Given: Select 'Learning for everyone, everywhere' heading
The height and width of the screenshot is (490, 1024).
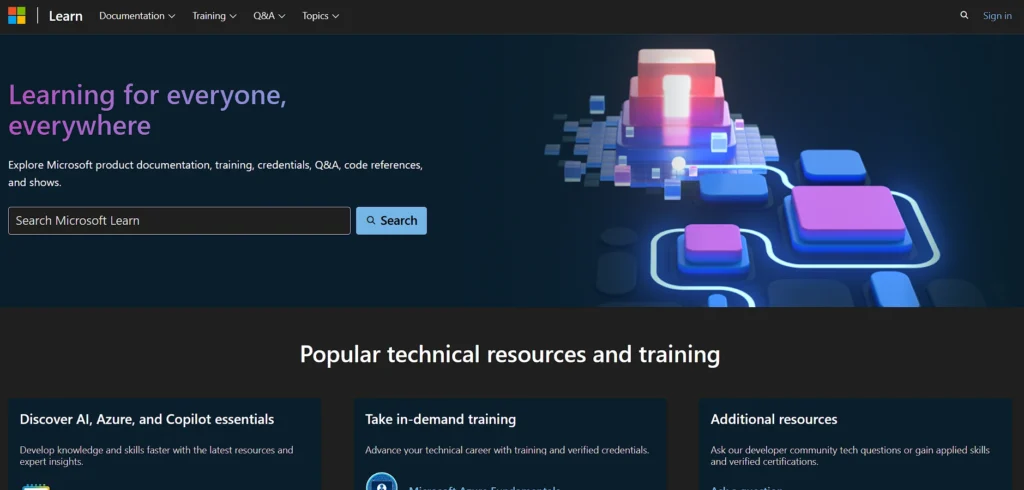Looking at the screenshot, I should tap(148, 110).
